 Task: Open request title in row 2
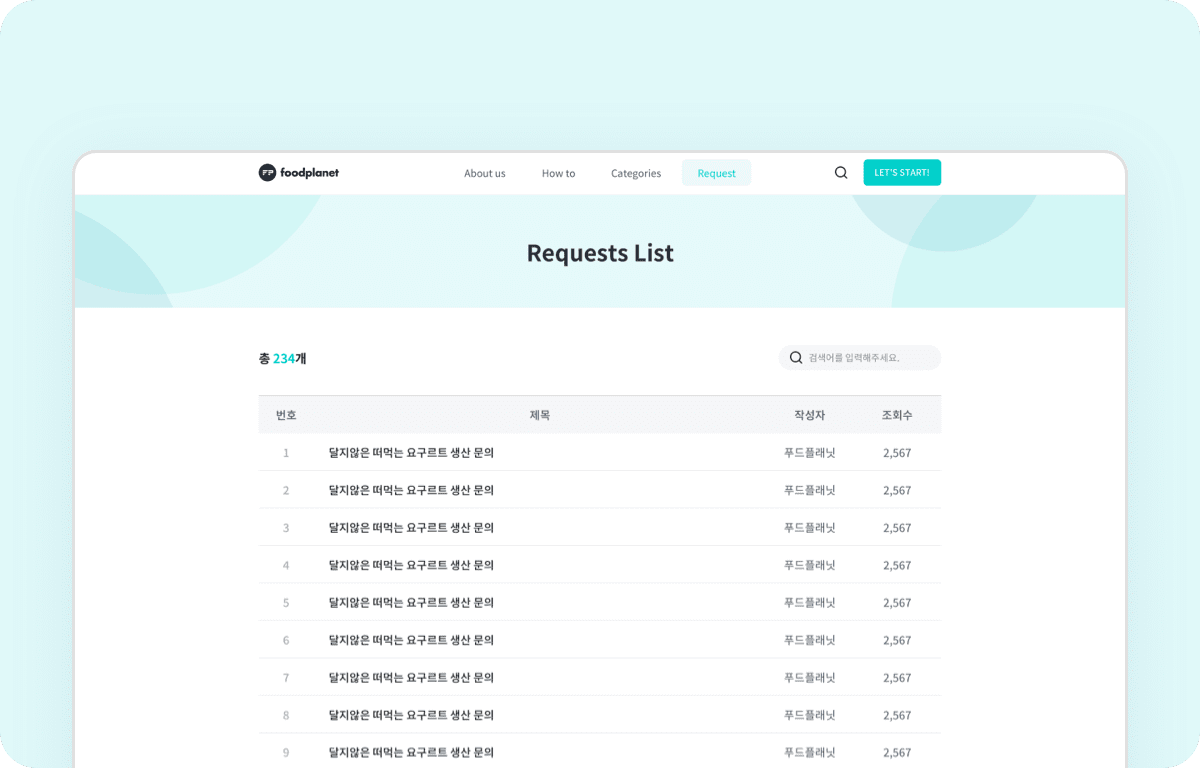point(411,490)
